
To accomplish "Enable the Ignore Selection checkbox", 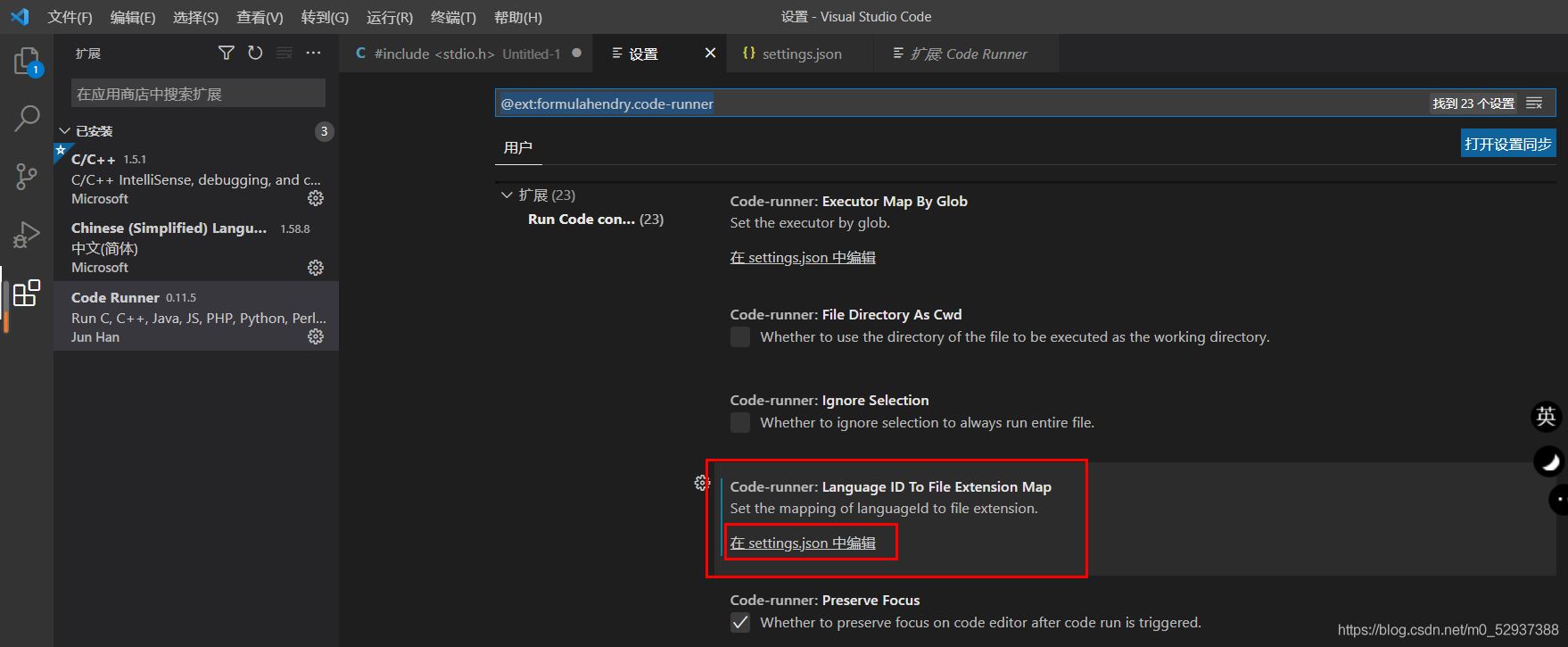I will (740, 422).
